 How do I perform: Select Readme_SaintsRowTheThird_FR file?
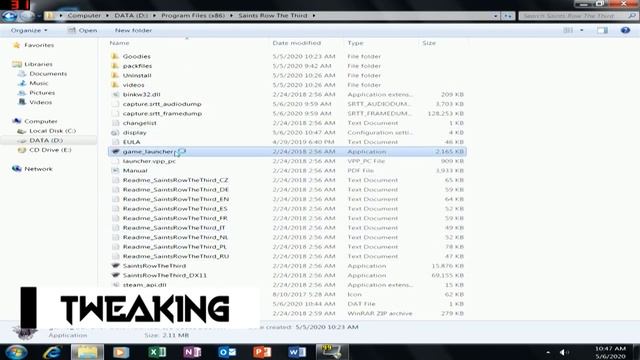point(175,218)
